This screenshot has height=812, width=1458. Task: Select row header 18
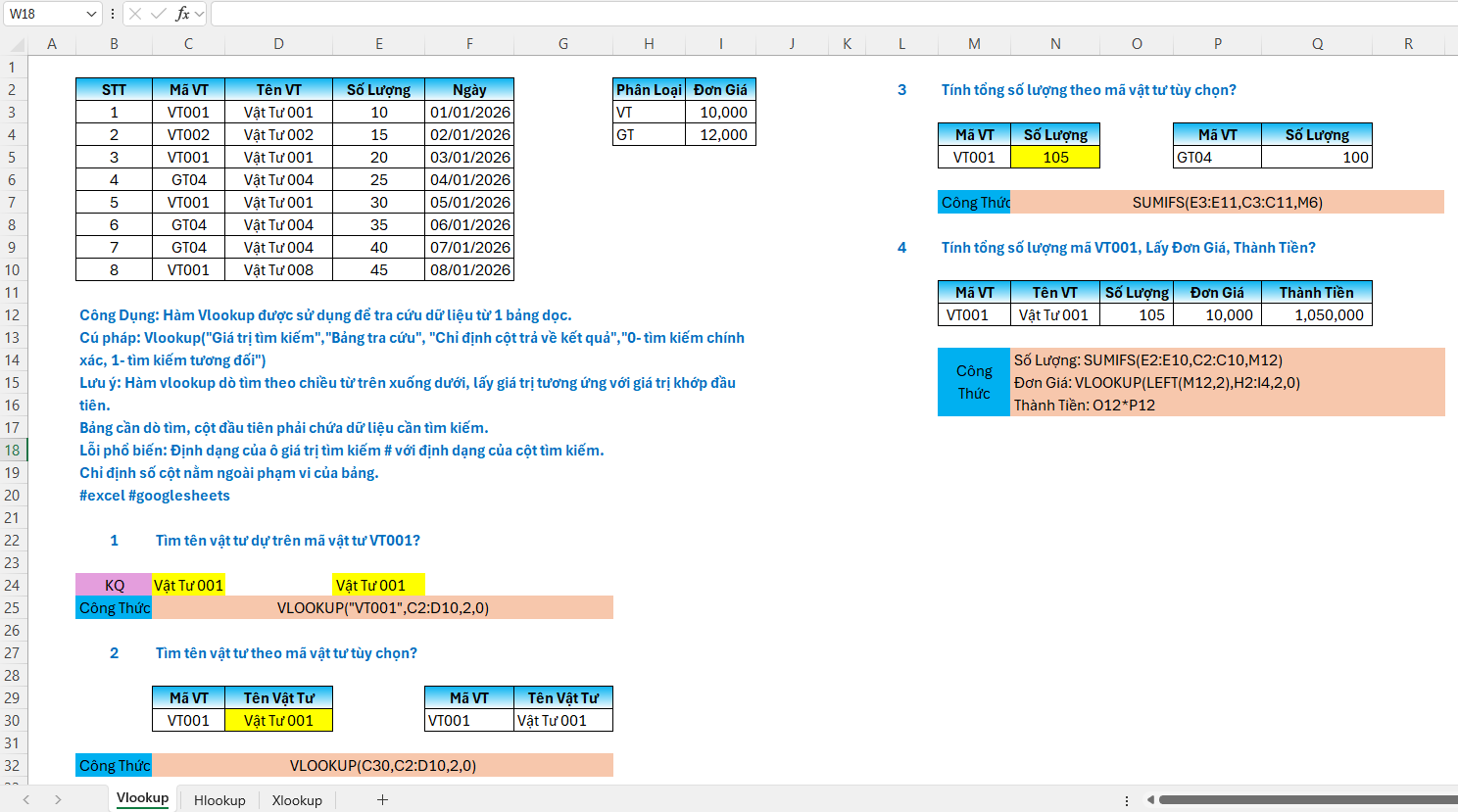point(13,451)
